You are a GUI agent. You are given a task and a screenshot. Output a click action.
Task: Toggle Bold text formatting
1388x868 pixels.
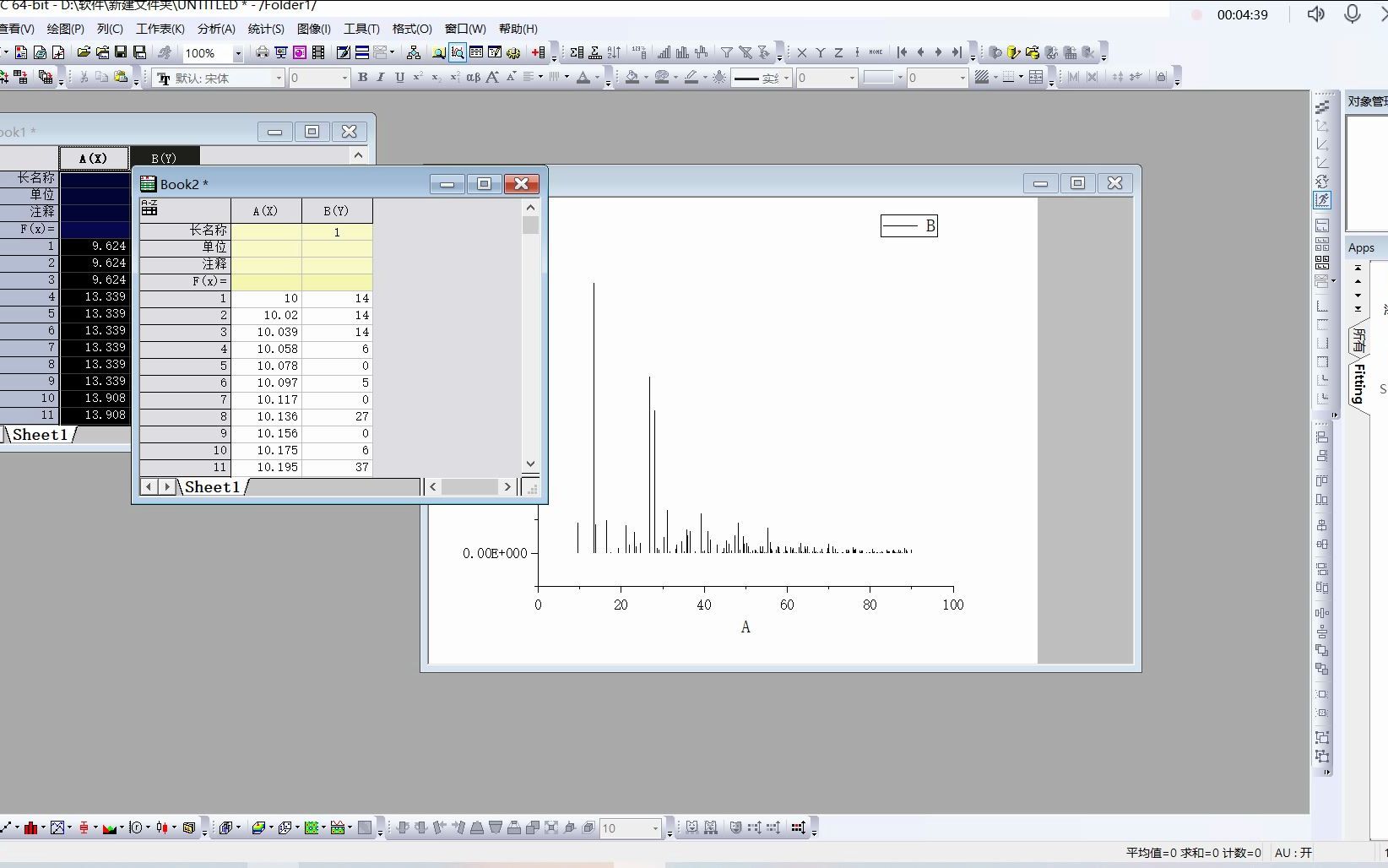(363, 78)
